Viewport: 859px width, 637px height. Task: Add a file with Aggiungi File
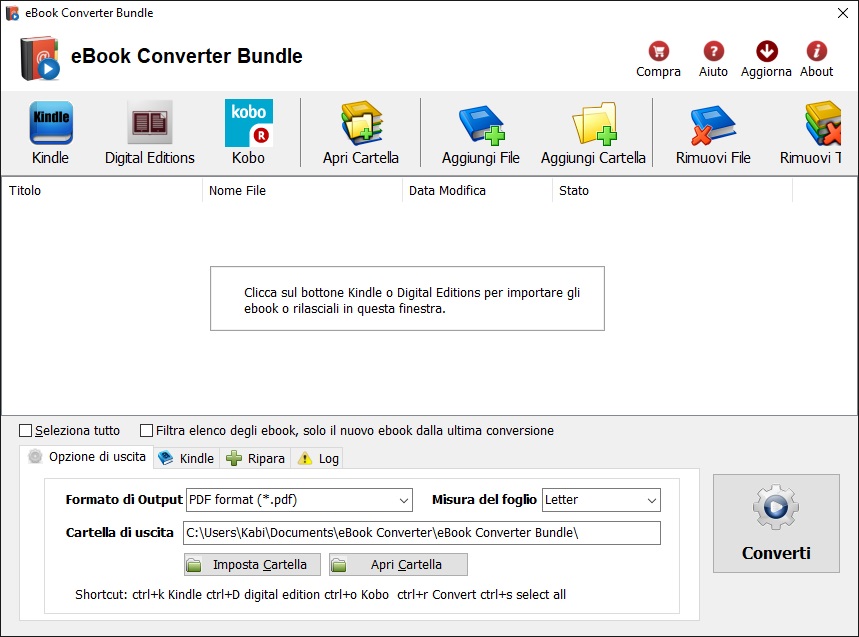pyautogui.click(x=481, y=125)
